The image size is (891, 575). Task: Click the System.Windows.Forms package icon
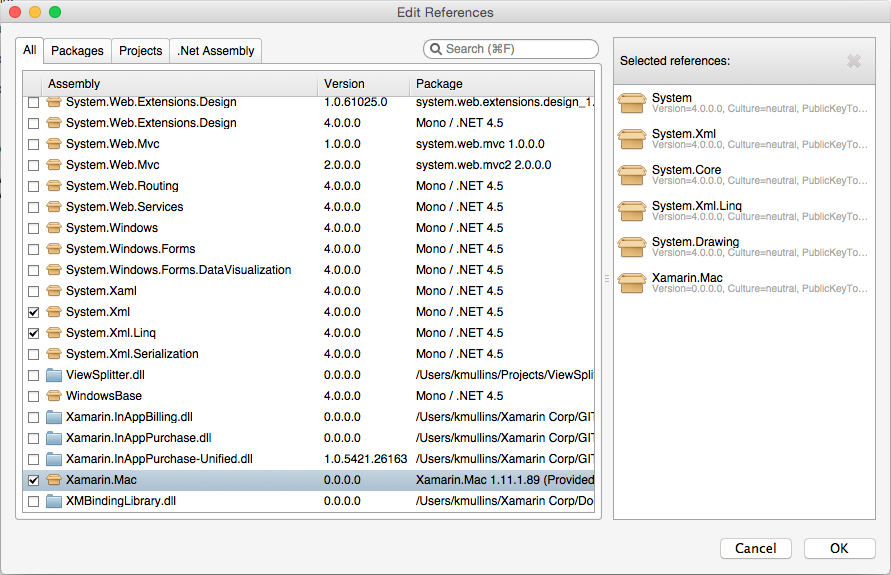click(x=54, y=249)
